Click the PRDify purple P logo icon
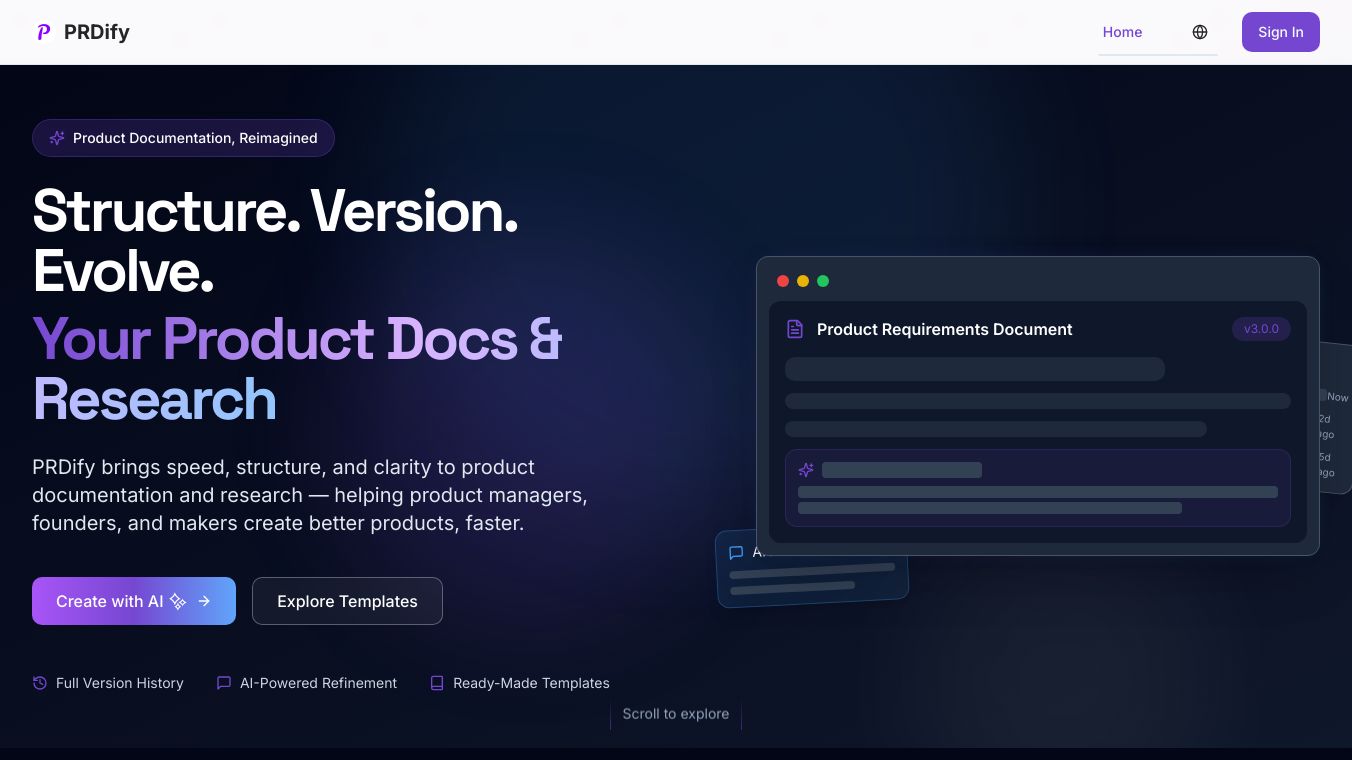The image size is (1352, 760). pos(43,32)
